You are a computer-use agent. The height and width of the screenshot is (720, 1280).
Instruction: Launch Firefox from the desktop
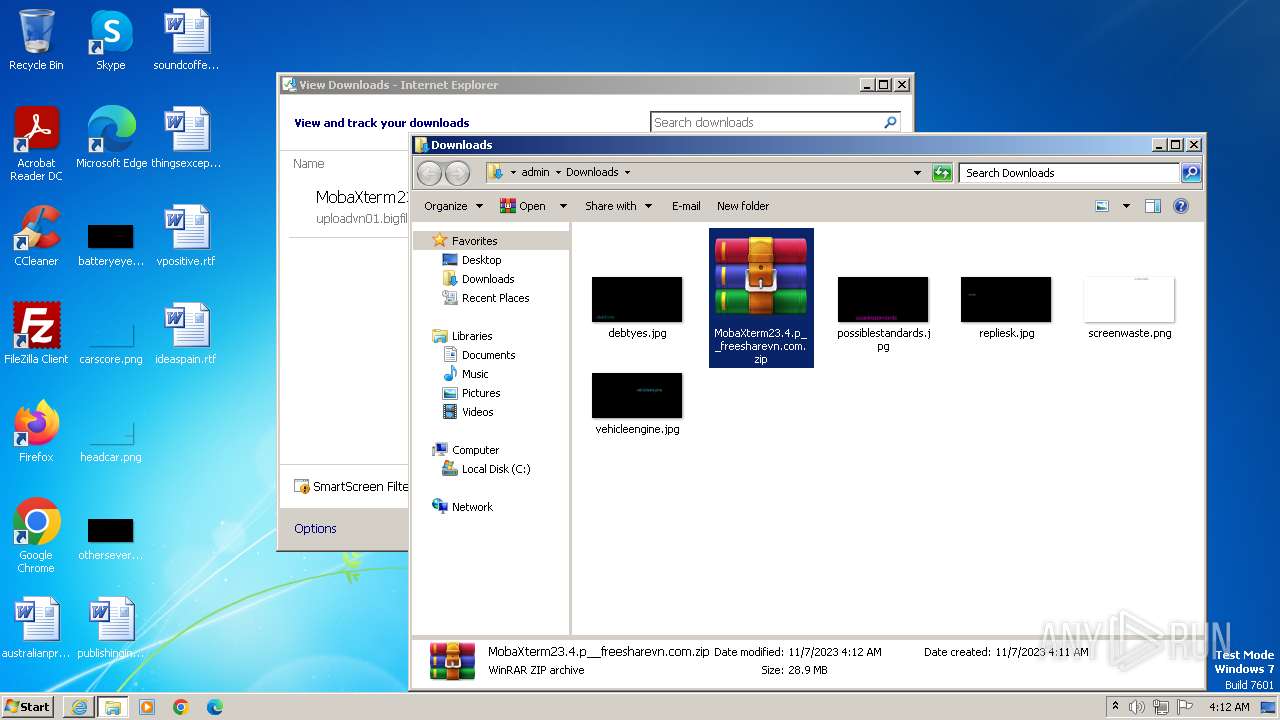click(x=36, y=431)
